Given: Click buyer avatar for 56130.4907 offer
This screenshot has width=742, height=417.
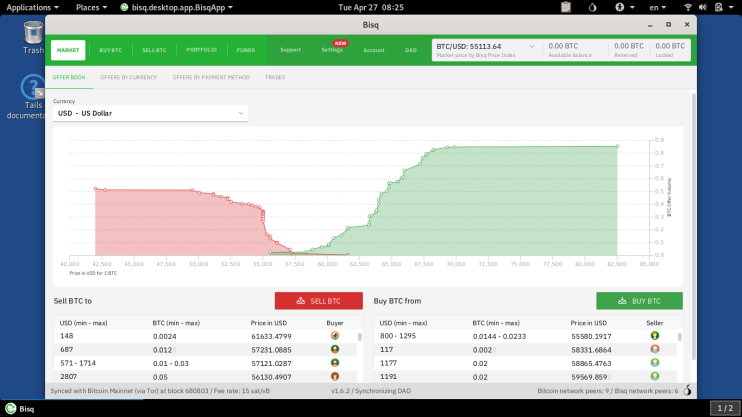Looking at the screenshot, I should [x=335, y=377].
